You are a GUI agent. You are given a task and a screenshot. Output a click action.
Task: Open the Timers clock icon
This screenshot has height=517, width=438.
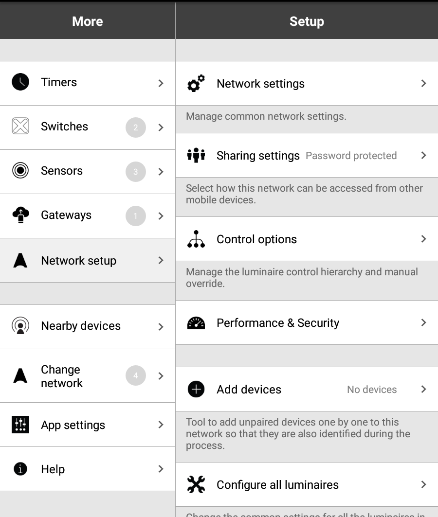20,82
